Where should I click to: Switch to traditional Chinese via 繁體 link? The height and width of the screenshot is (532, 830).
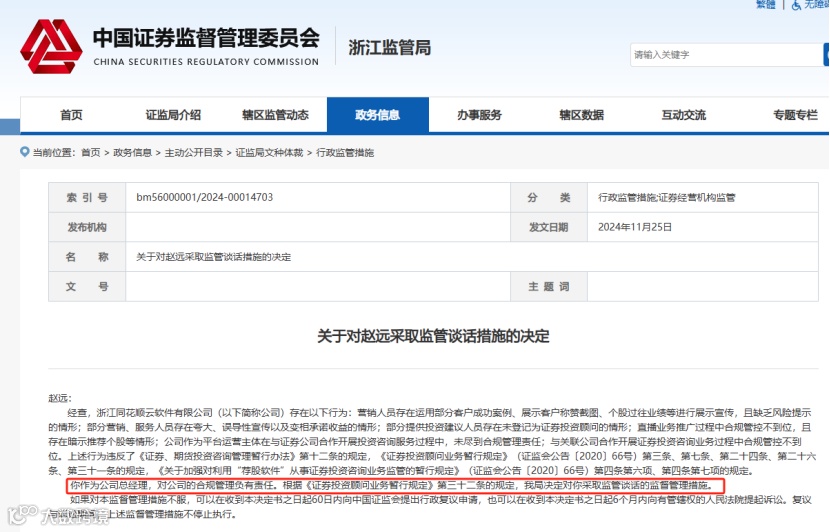click(x=765, y=4)
